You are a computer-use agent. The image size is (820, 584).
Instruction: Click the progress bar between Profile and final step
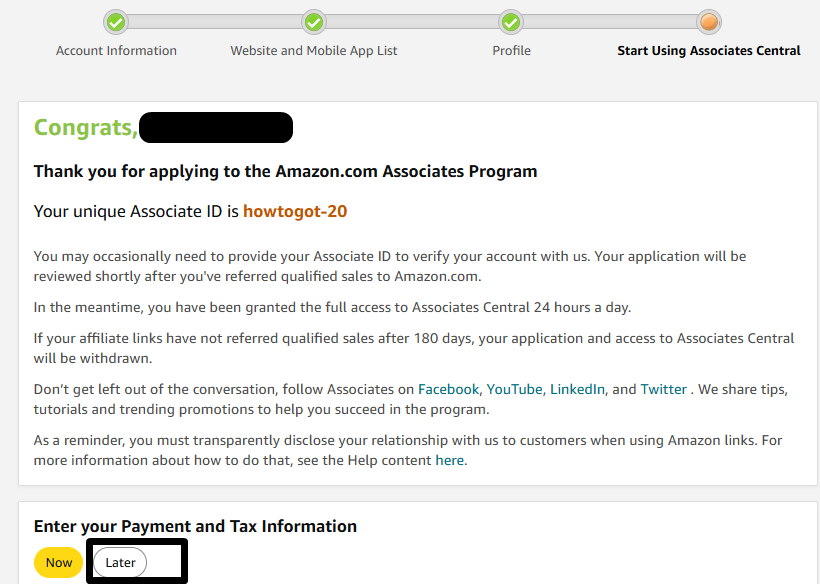click(610, 22)
